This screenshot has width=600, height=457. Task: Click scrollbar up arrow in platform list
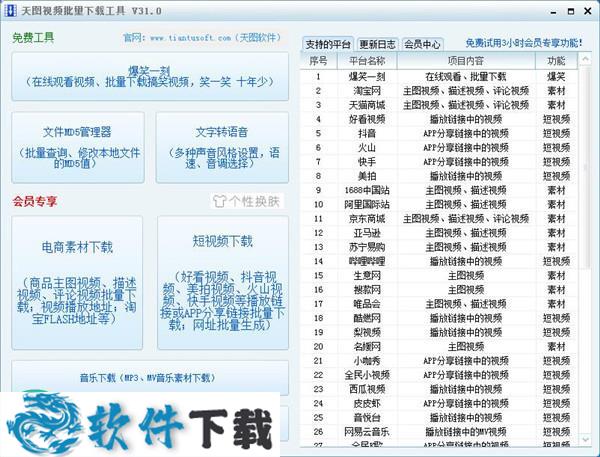click(x=585, y=59)
